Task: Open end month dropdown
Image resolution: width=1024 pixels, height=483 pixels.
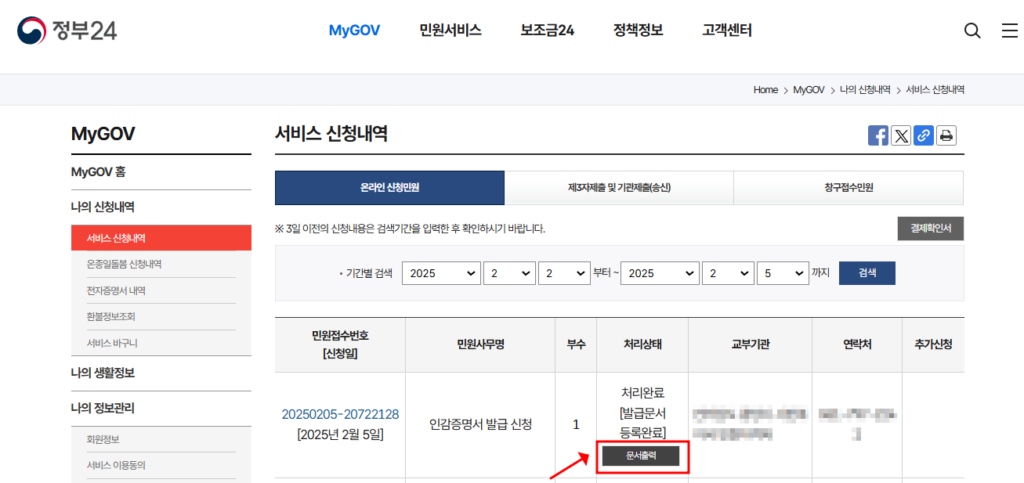Action: 728,273
